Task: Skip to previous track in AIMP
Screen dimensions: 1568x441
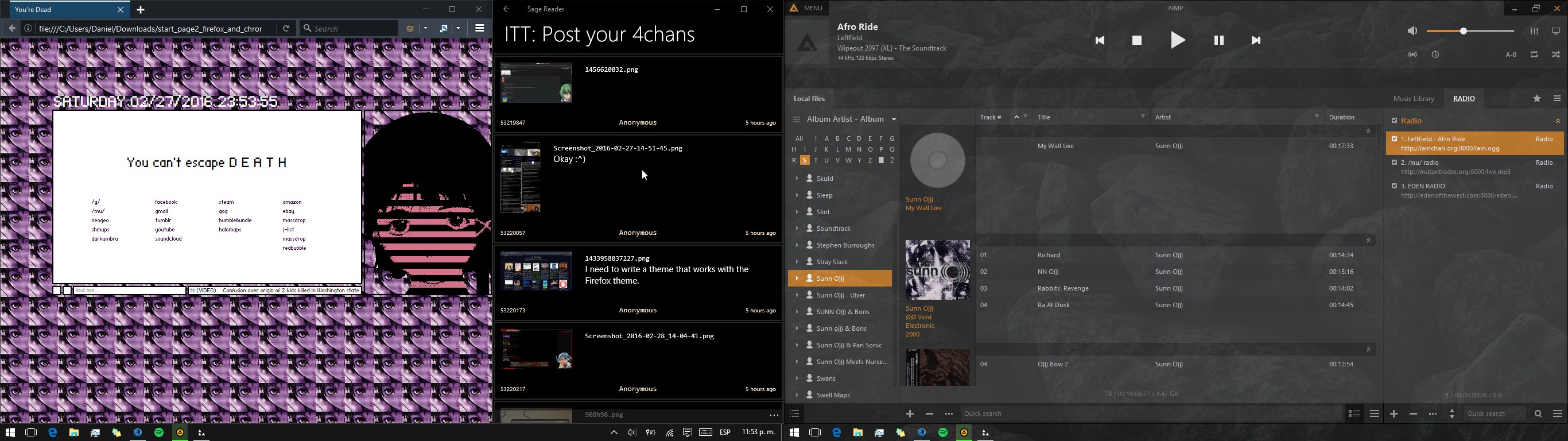Action: (1100, 41)
